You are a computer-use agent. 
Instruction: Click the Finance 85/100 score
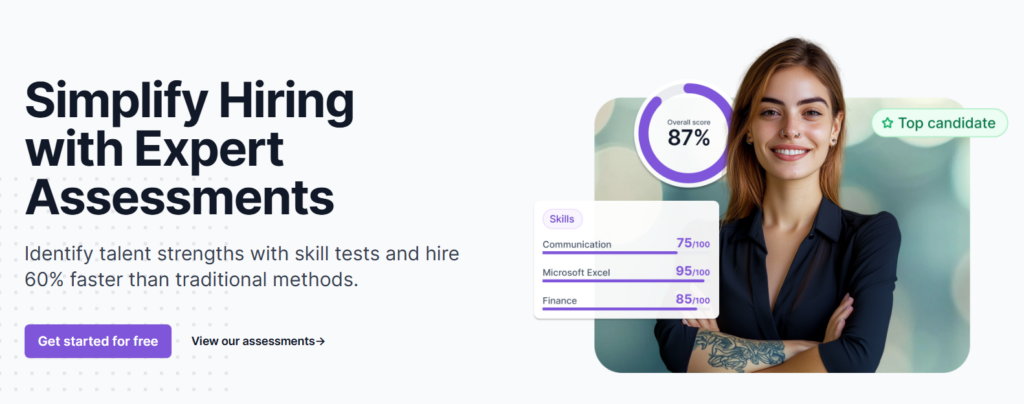click(693, 300)
